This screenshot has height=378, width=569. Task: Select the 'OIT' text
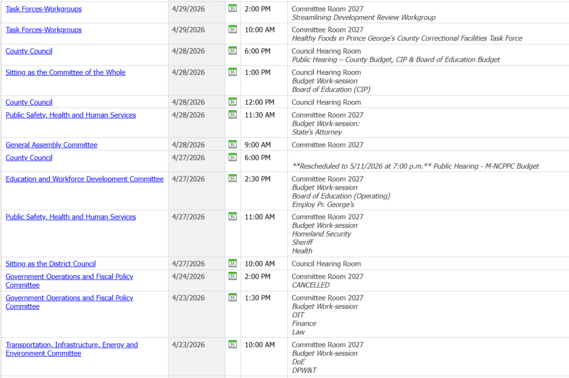click(x=298, y=315)
